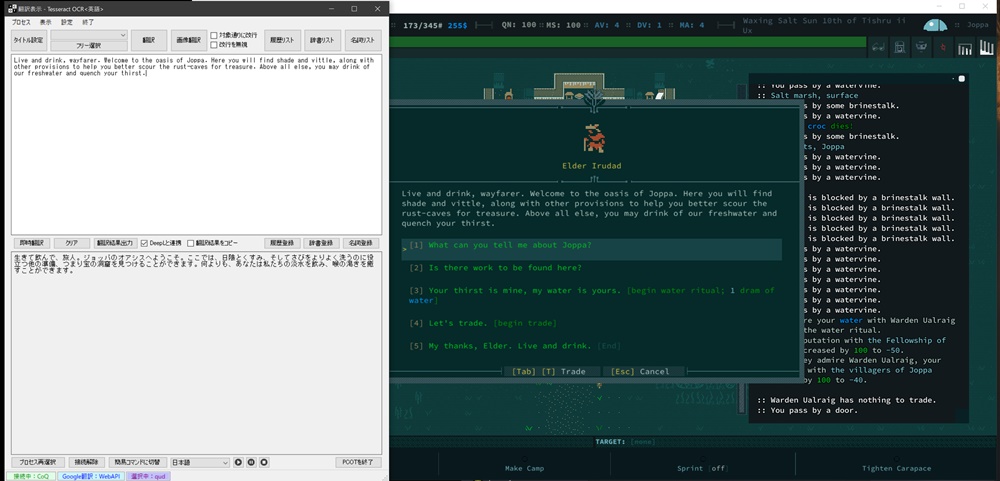Choose option 4 Let's trade
The width and height of the screenshot is (1000, 481).
pyautogui.click(x=483, y=323)
